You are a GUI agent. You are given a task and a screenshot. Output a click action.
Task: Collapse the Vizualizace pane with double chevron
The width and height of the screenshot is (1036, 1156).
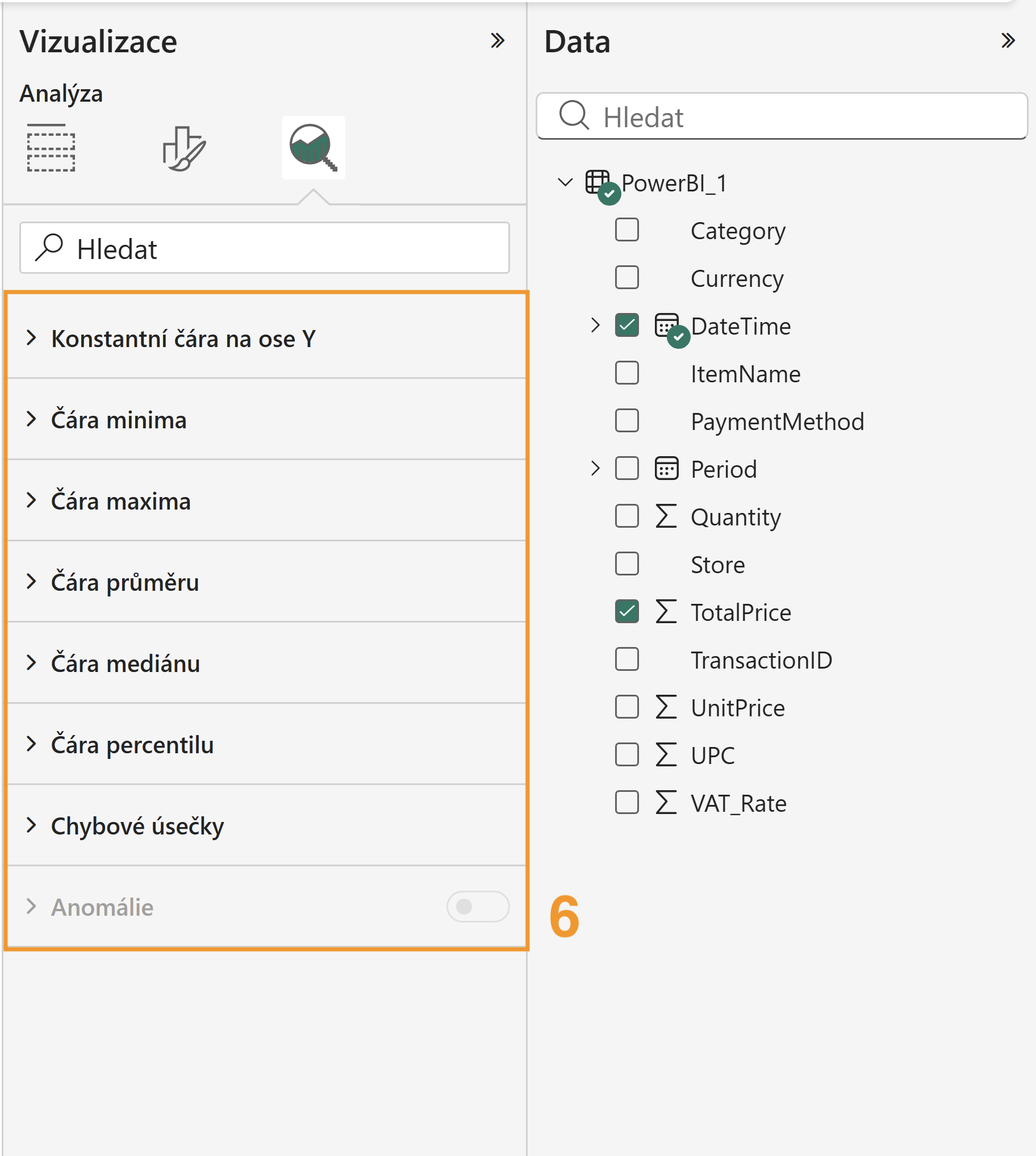coord(498,41)
